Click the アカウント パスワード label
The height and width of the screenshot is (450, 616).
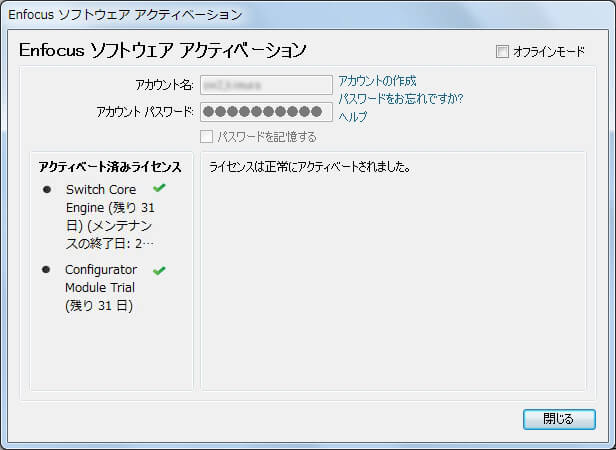coord(145,112)
